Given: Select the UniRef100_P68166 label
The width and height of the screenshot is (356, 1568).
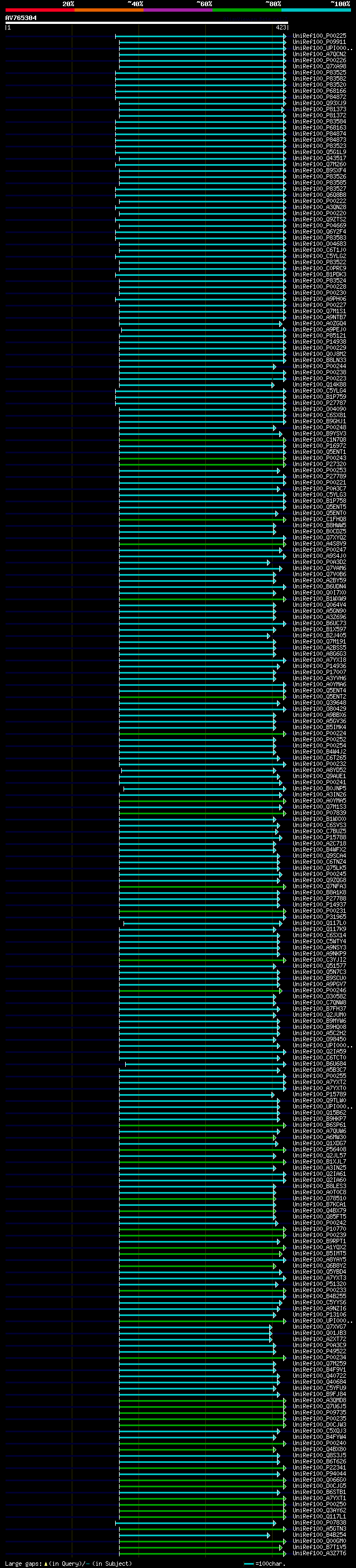Looking at the screenshot, I should [x=319, y=91].
